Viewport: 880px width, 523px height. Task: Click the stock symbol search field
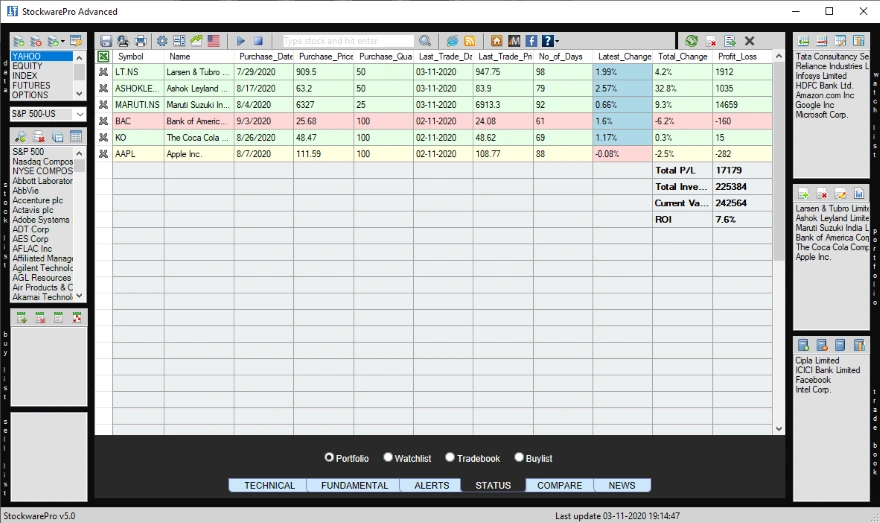click(347, 41)
